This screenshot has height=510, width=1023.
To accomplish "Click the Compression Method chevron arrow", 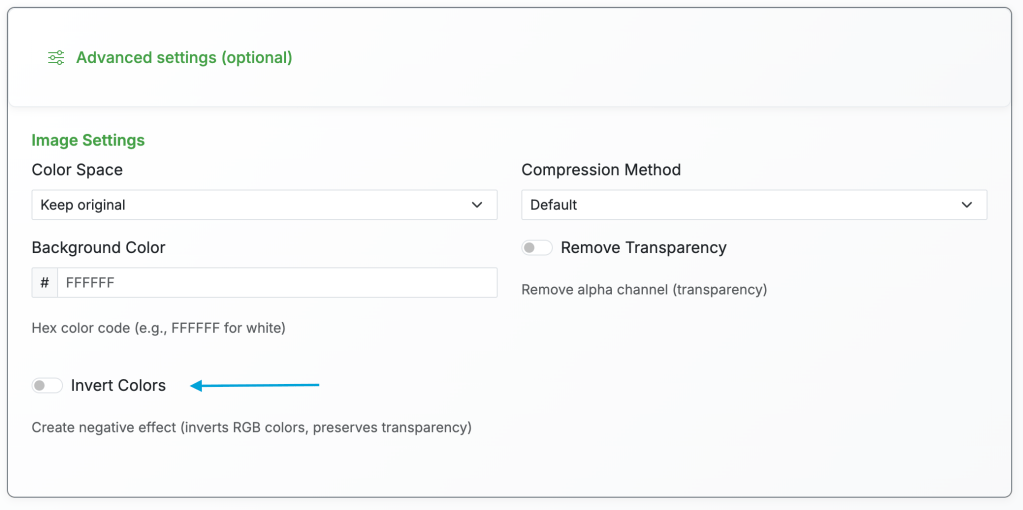I will click(x=967, y=205).
